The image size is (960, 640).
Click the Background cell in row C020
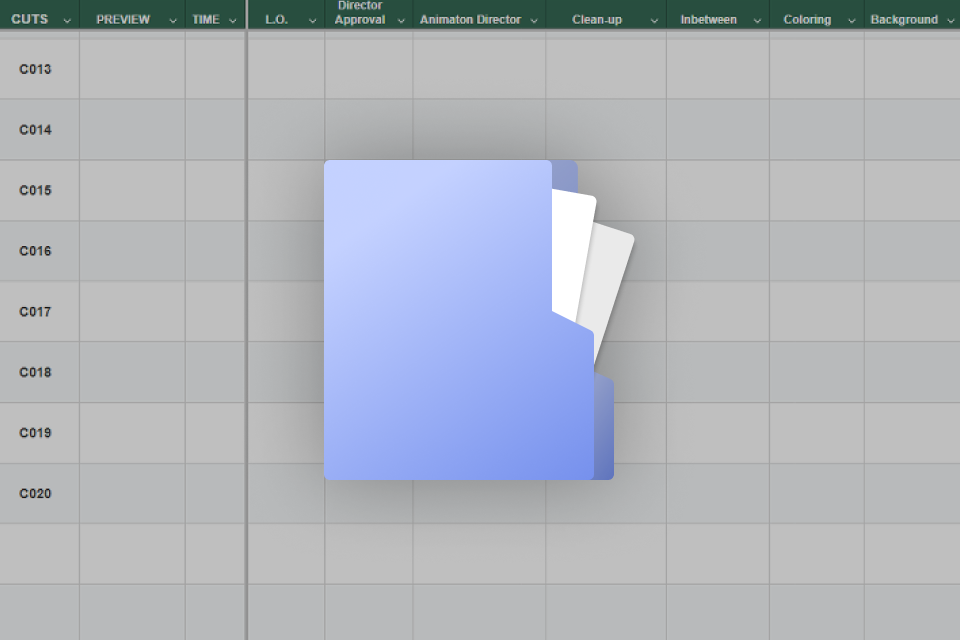[912, 494]
